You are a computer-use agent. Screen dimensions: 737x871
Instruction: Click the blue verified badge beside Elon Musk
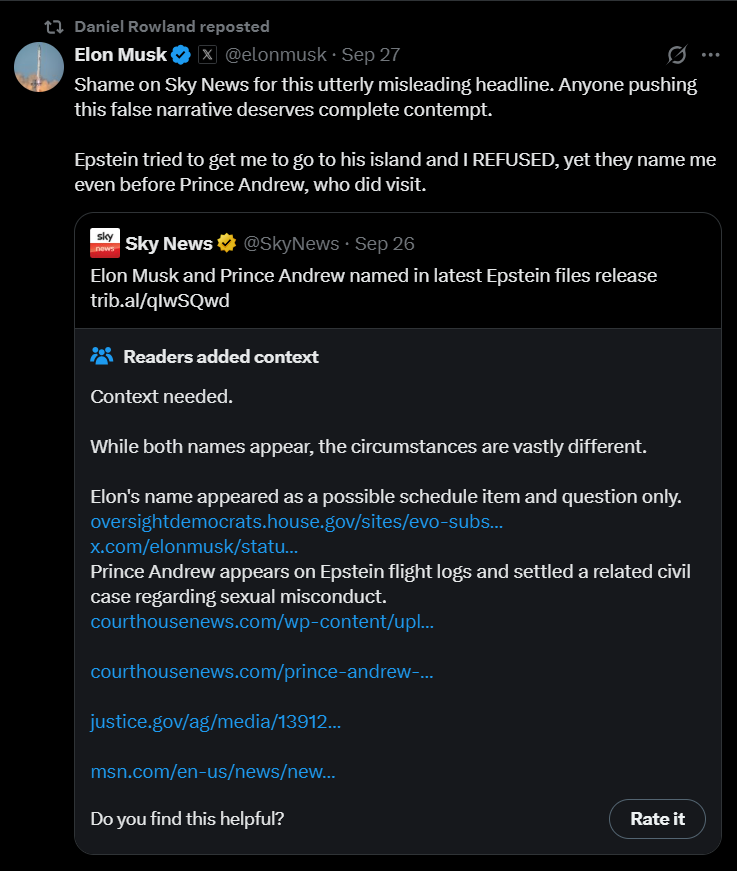[181, 54]
